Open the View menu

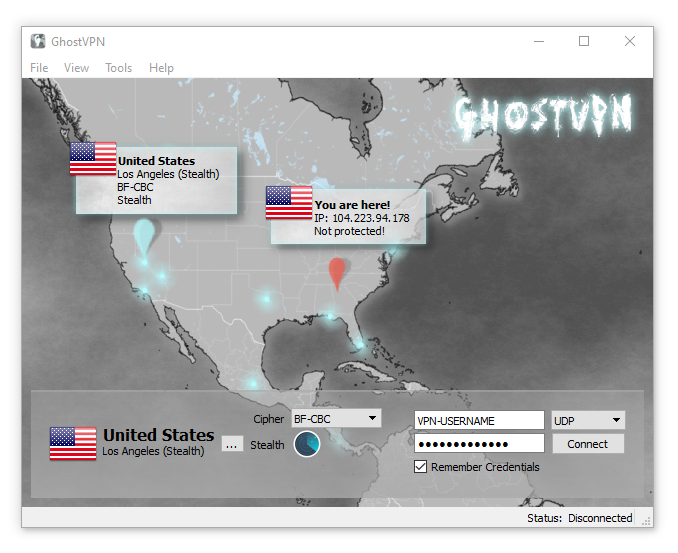coord(76,68)
